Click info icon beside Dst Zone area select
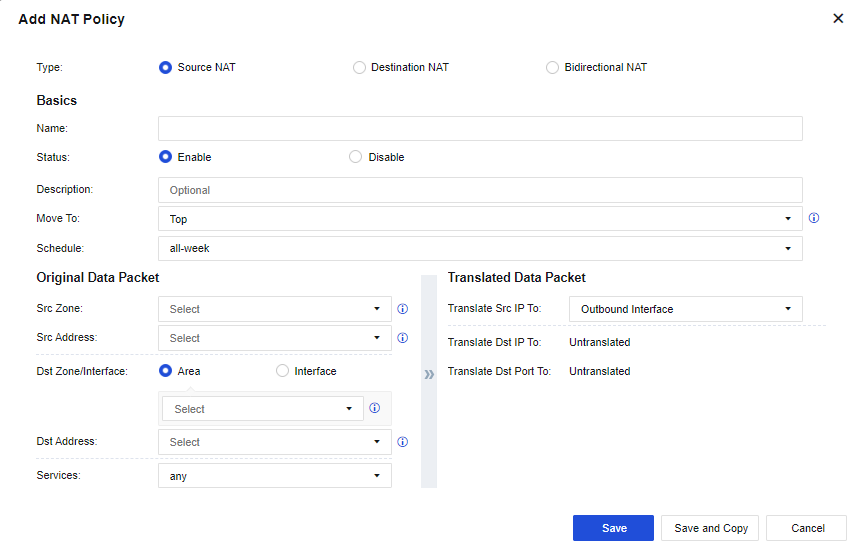Viewport: 858px width, 546px height. click(375, 408)
